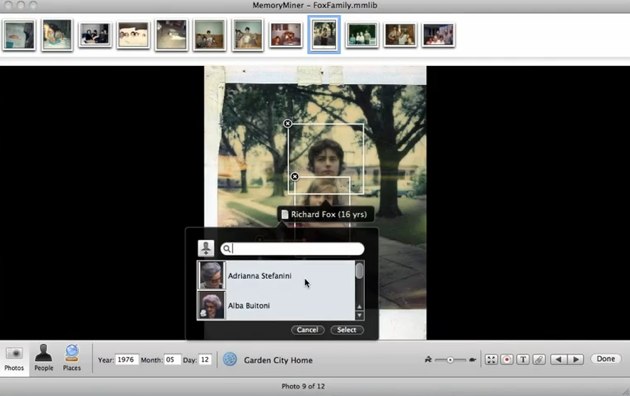
Task: Remove the lower face selection box
Action: coord(295,176)
